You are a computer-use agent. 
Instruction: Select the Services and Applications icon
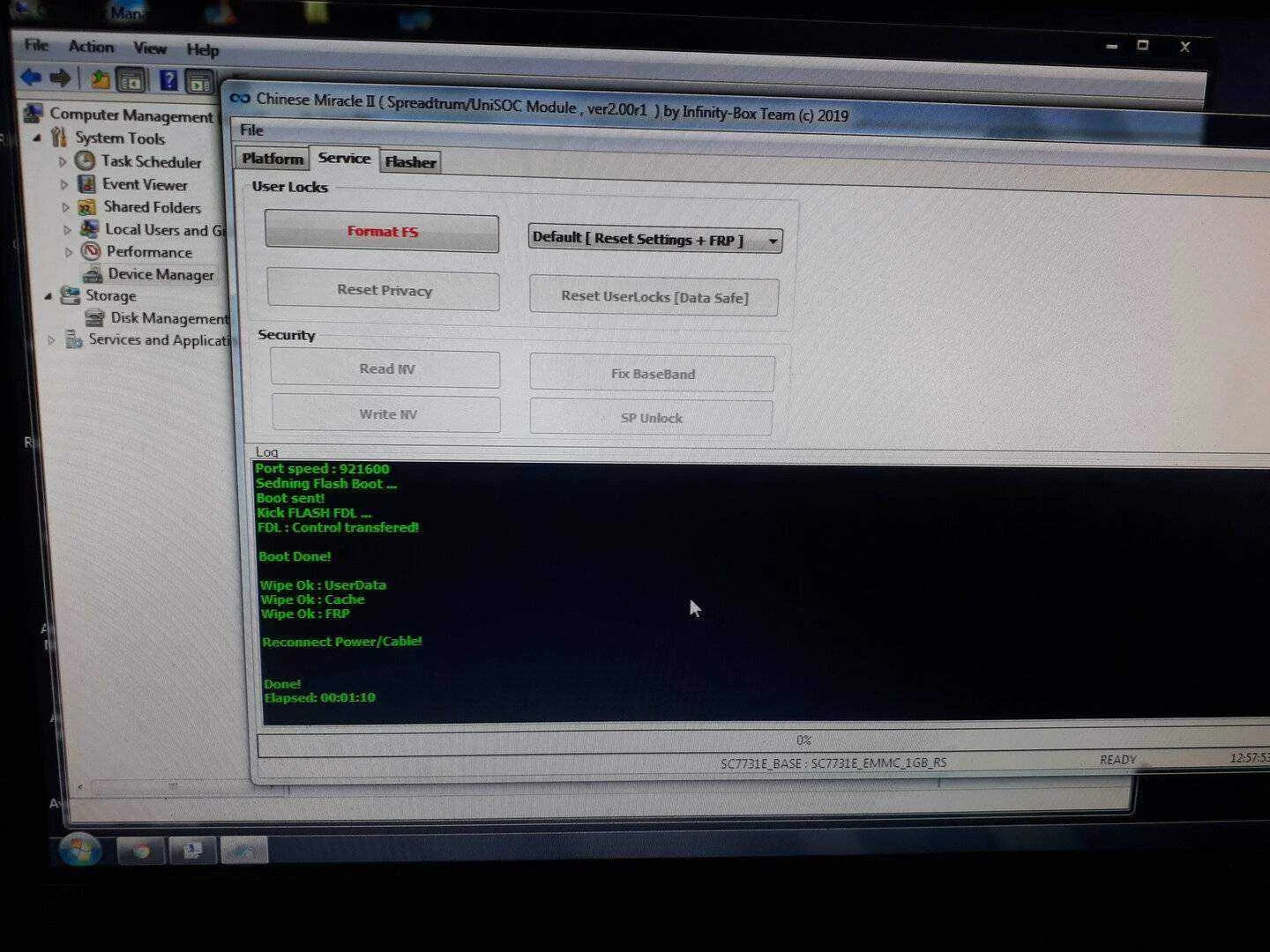click(x=75, y=339)
